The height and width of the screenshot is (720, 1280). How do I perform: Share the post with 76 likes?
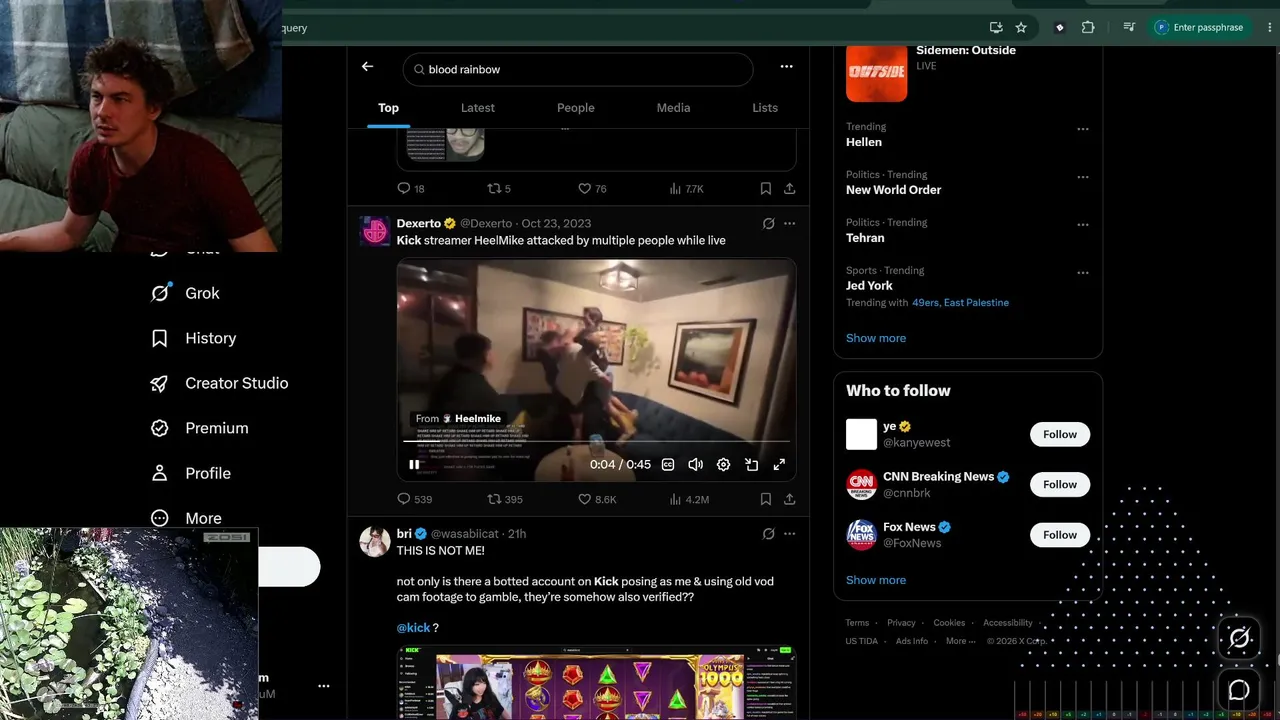pos(789,188)
